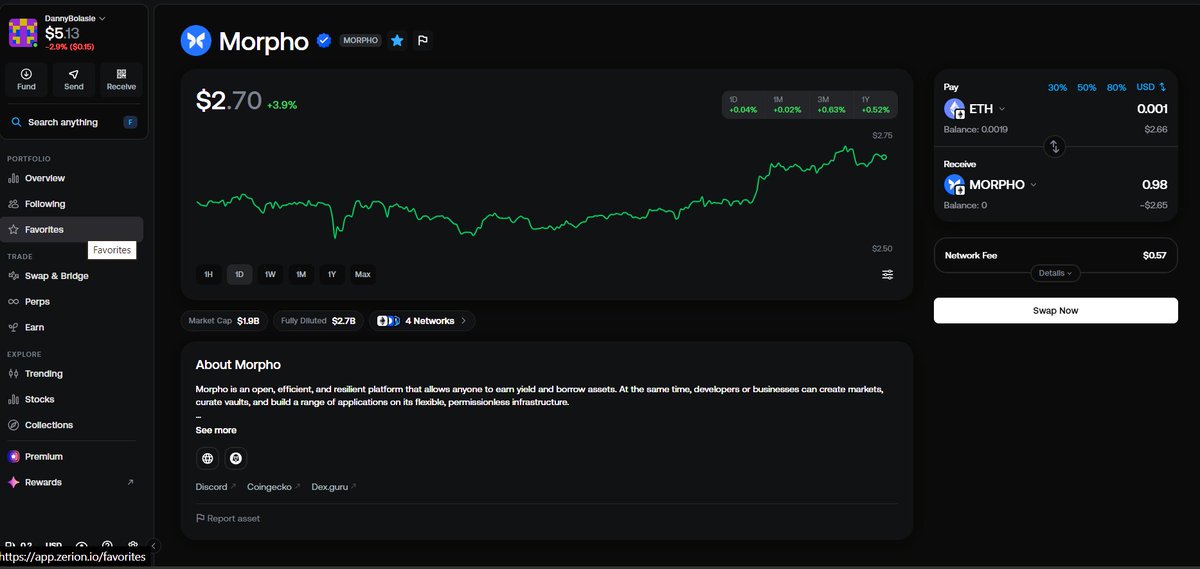This screenshot has width=1200, height=569.
Task: Click the Send arrow icon
Action: [x=73, y=74]
